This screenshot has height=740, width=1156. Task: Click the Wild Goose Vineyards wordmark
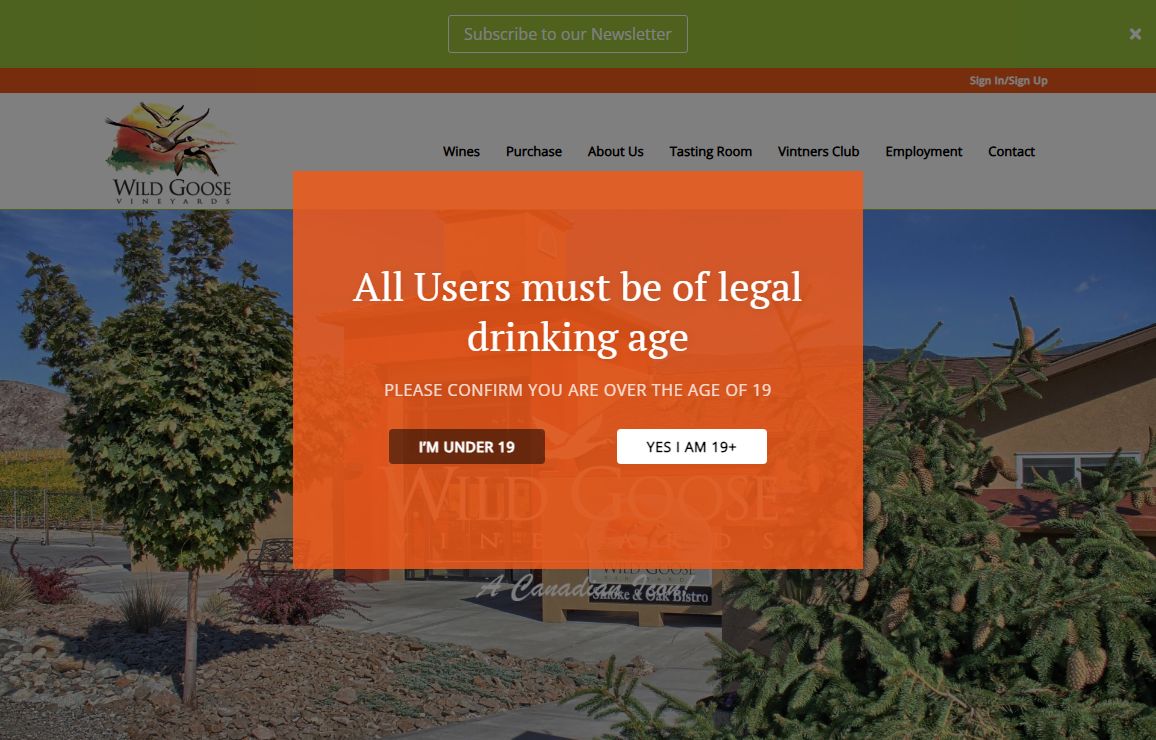[173, 191]
